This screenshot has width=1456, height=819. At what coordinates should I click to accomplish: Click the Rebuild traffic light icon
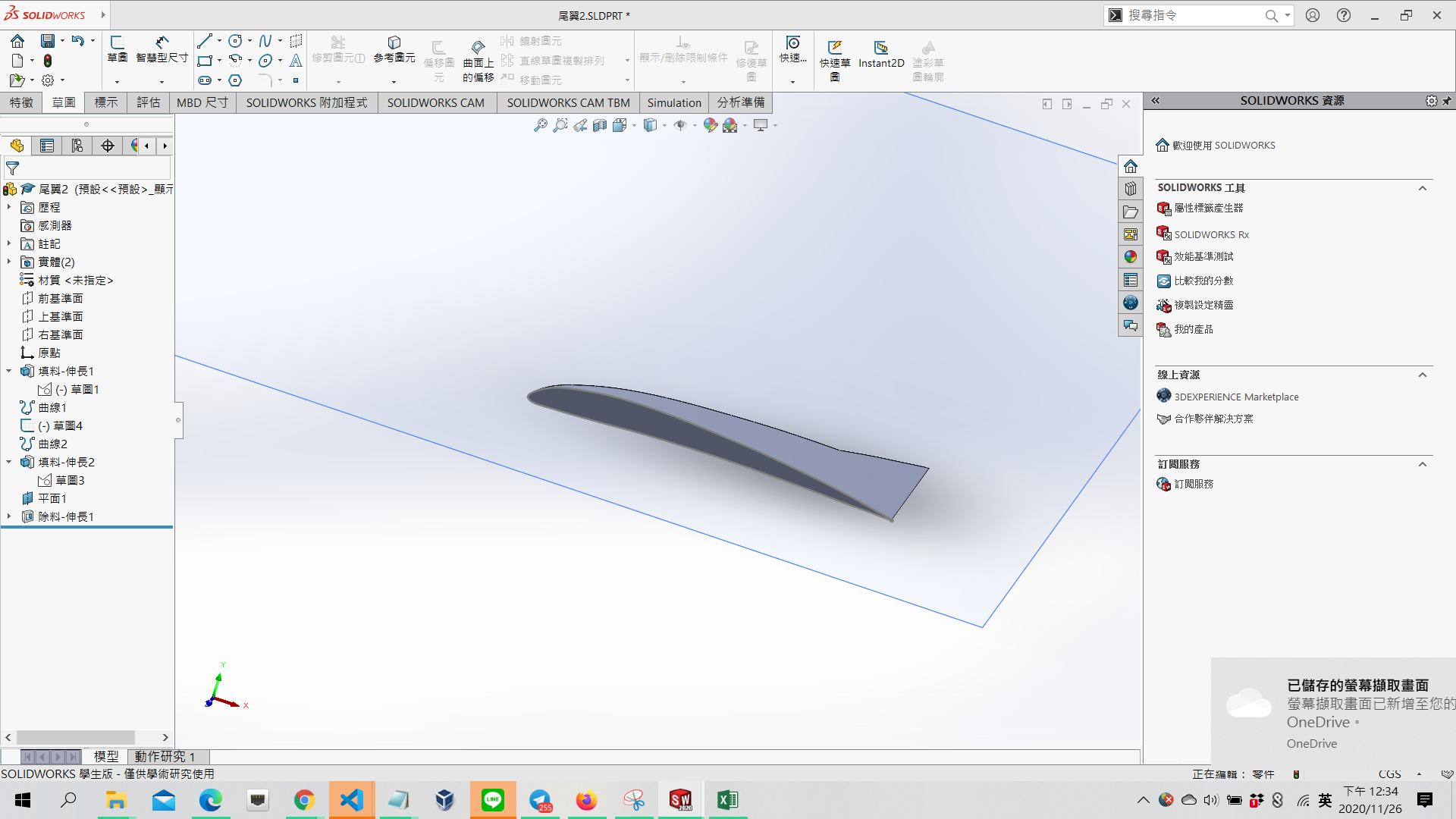[48, 61]
